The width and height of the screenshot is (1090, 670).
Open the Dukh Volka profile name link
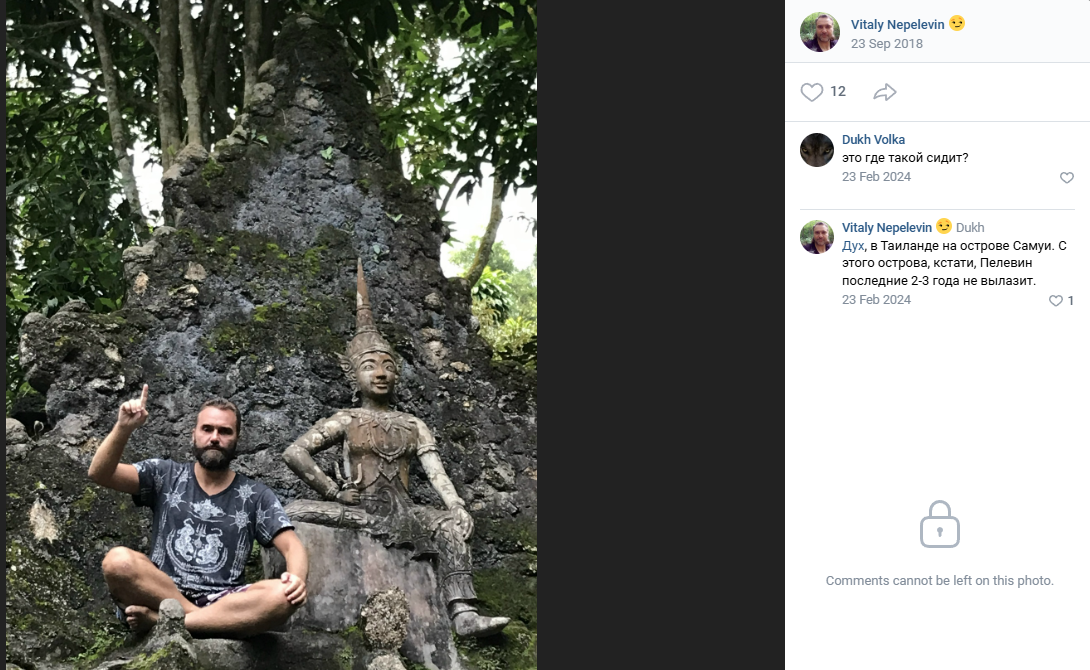(x=873, y=140)
